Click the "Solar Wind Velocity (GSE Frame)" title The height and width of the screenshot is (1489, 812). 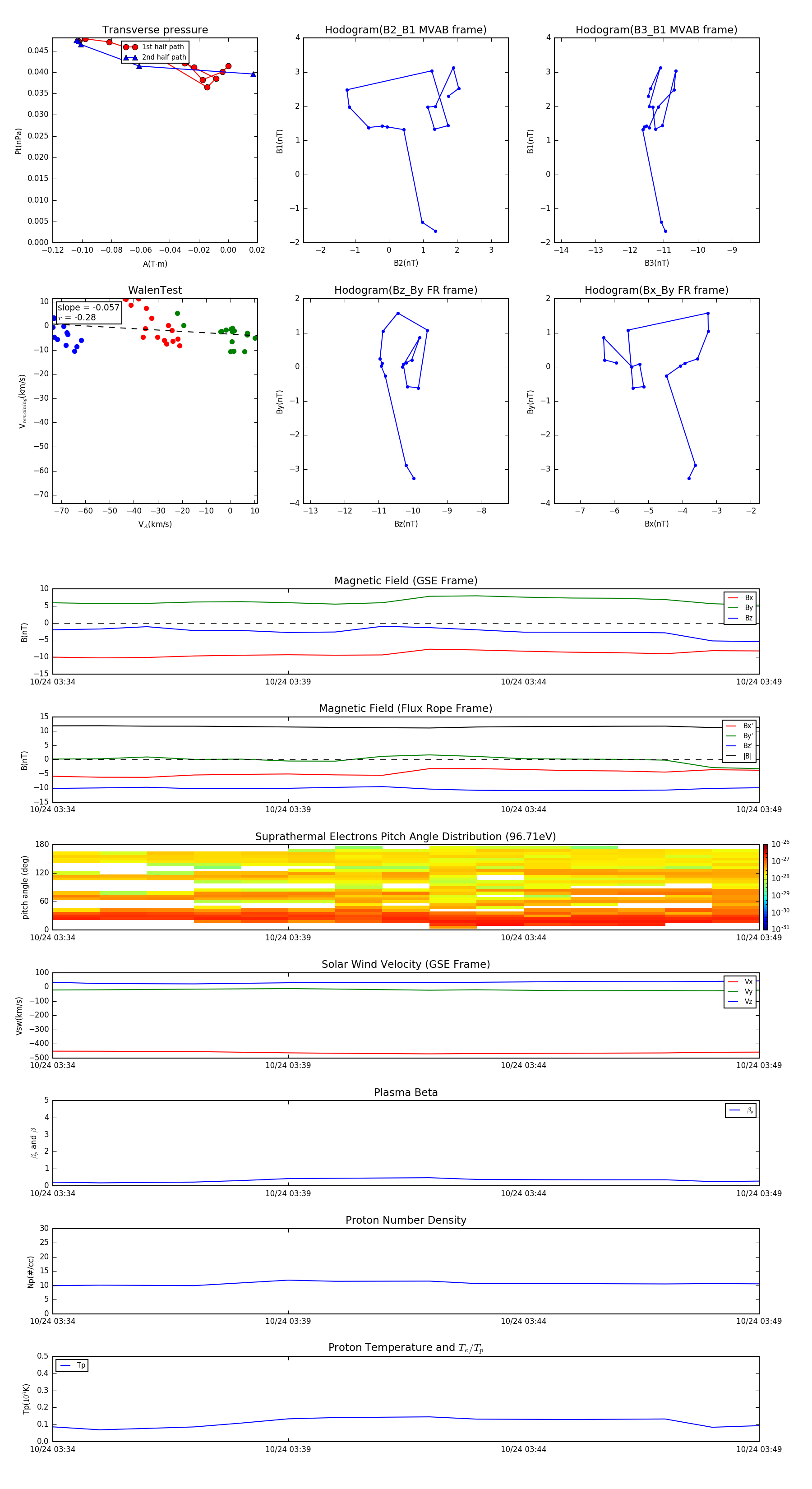click(x=406, y=964)
